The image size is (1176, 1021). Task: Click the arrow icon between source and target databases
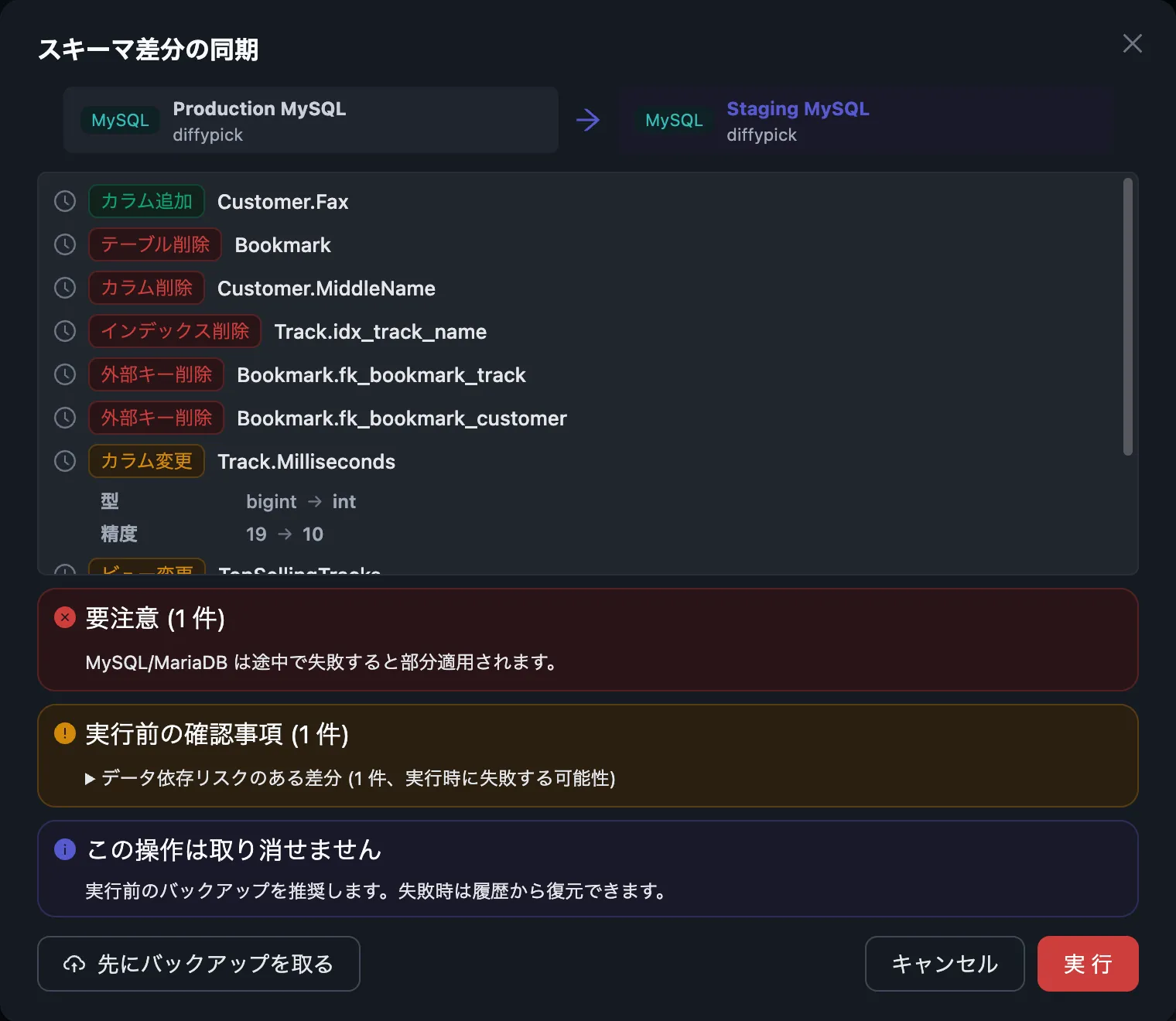tap(588, 120)
